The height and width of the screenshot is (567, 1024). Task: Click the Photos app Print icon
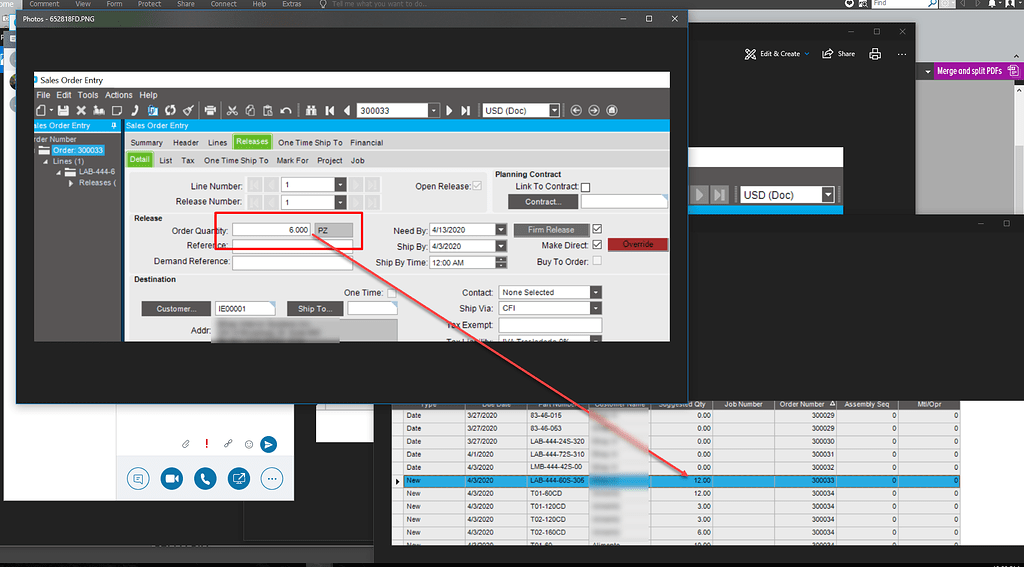[875, 54]
